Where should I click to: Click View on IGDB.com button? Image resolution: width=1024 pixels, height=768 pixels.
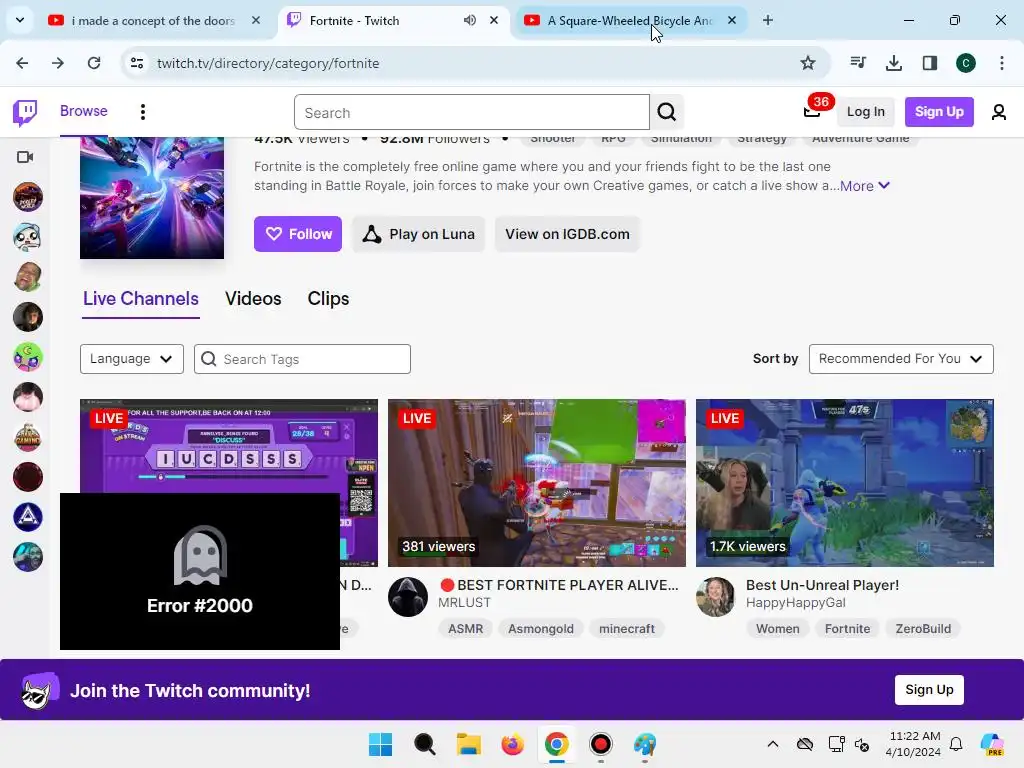[568, 234]
